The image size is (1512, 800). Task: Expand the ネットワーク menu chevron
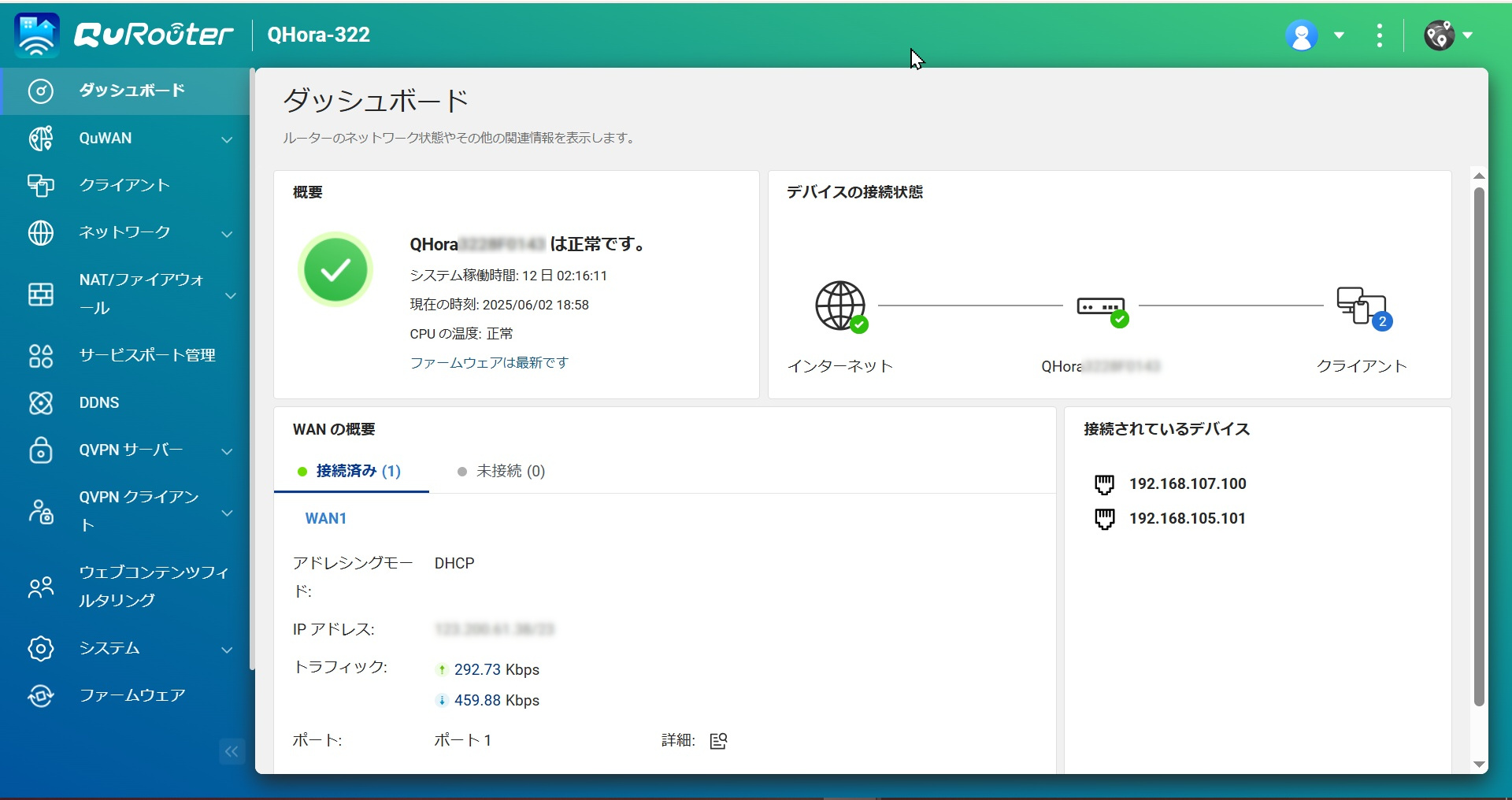(227, 234)
